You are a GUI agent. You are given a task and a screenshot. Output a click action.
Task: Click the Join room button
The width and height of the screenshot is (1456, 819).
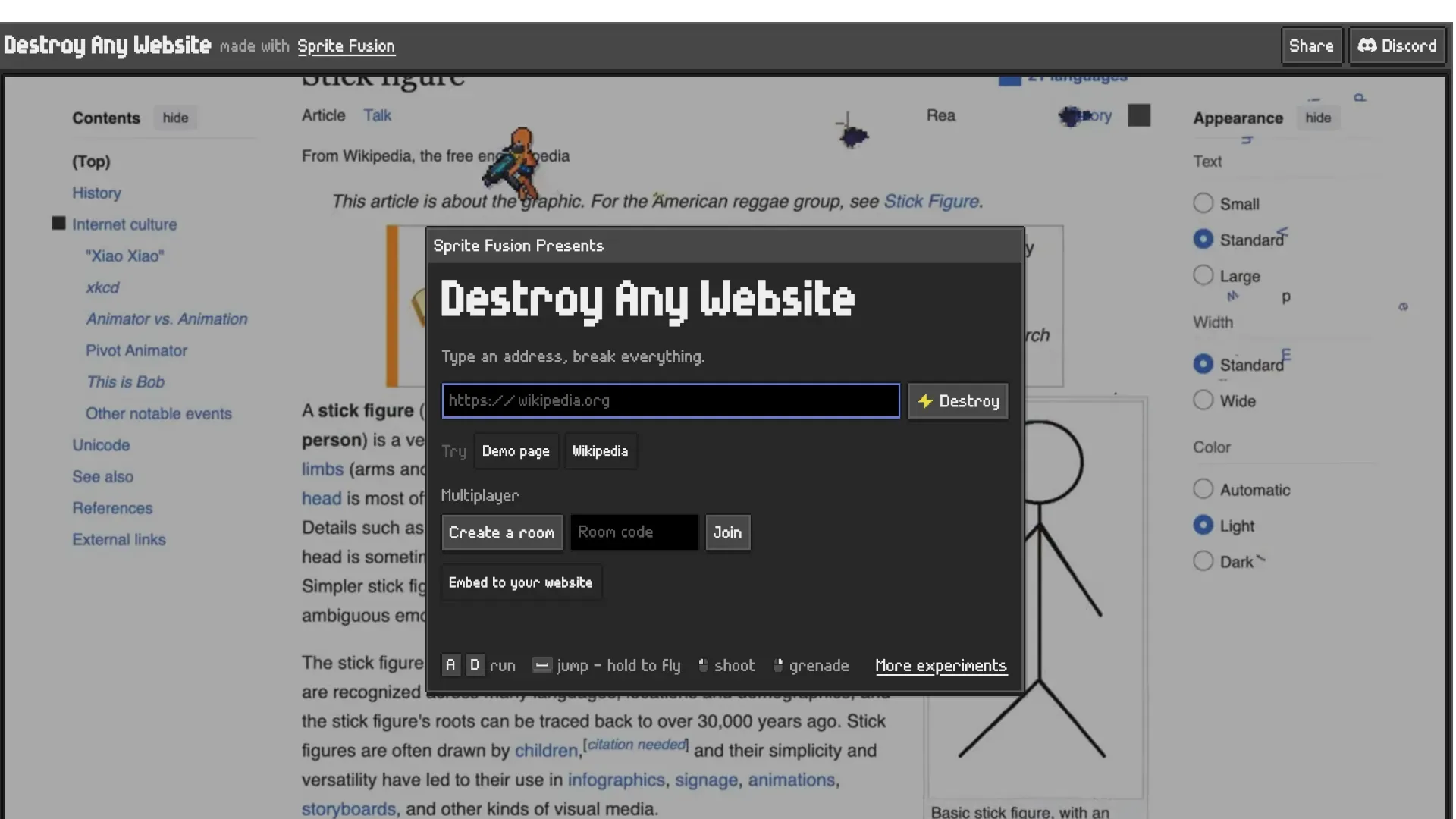[727, 532]
